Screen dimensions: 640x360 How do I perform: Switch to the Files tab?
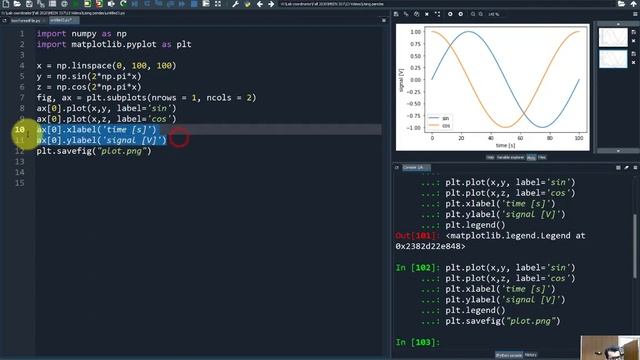click(x=542, y=157)
